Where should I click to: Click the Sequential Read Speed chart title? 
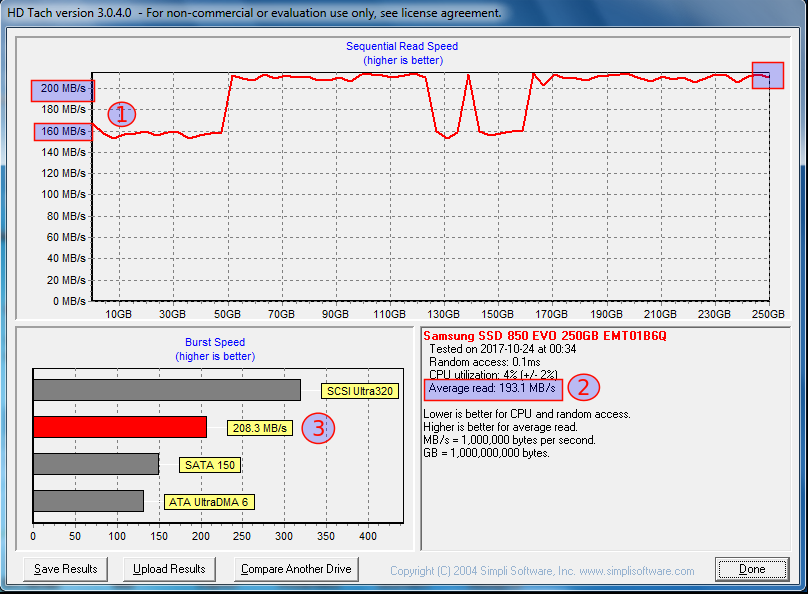(x=402, y=46)
